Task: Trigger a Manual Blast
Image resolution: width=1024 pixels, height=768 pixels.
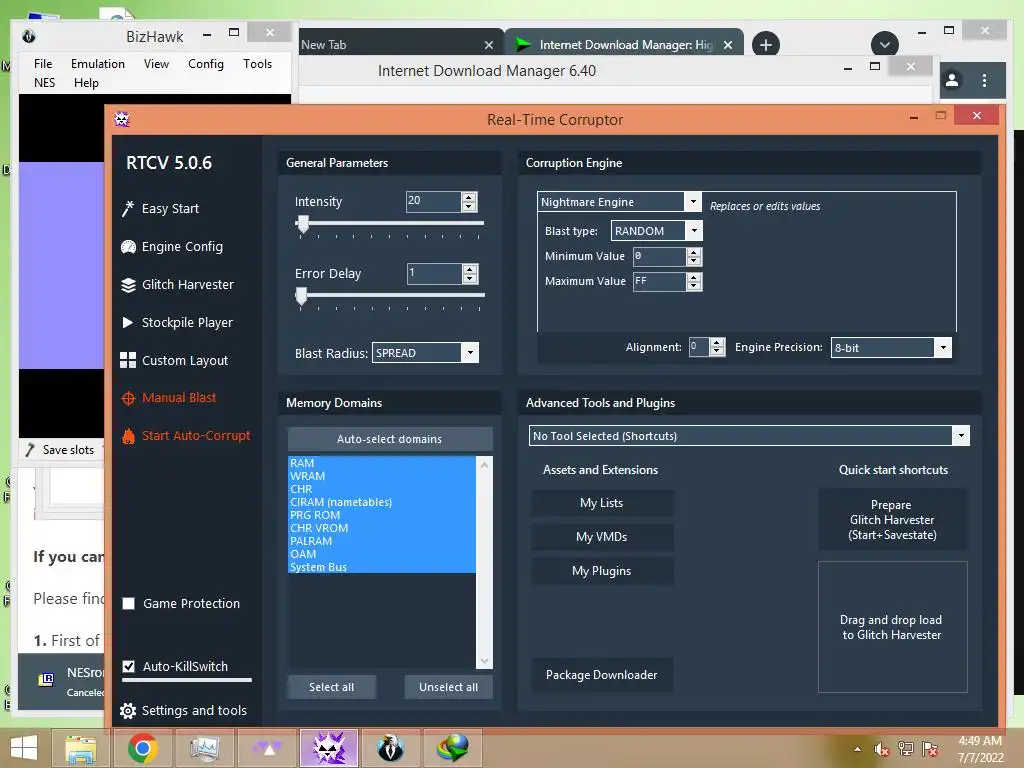Action: (x=168, y=398)
